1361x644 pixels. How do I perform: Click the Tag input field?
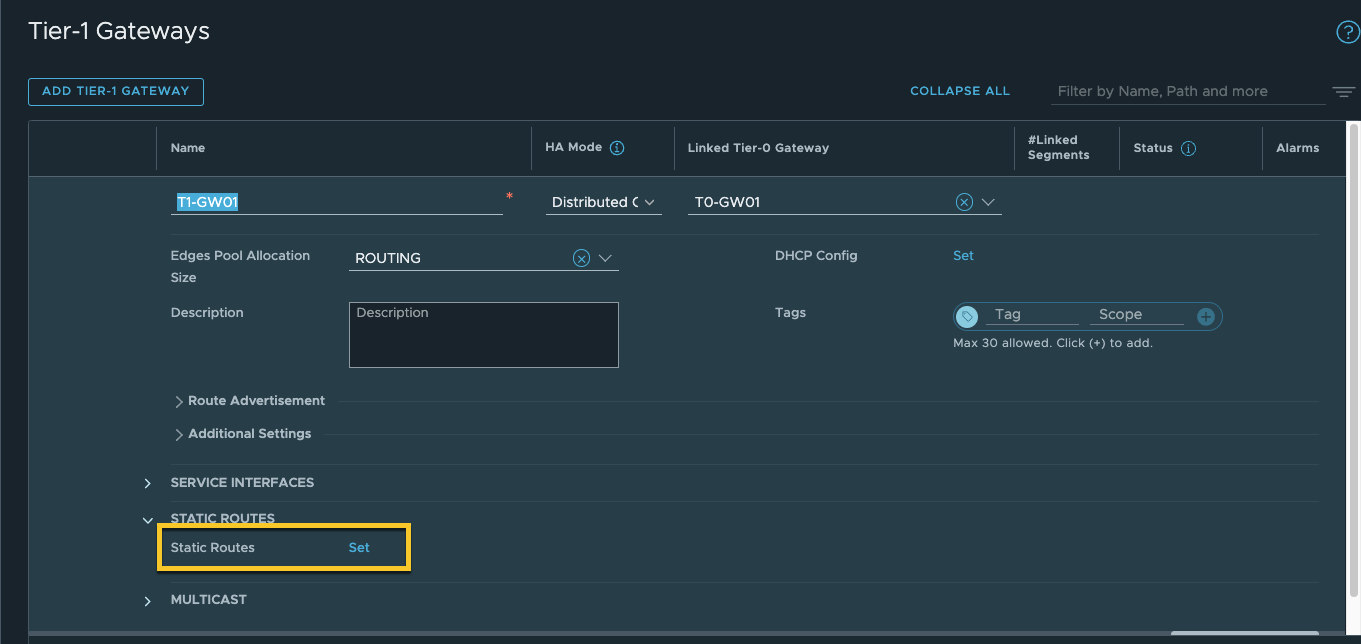click(1032, 315)
